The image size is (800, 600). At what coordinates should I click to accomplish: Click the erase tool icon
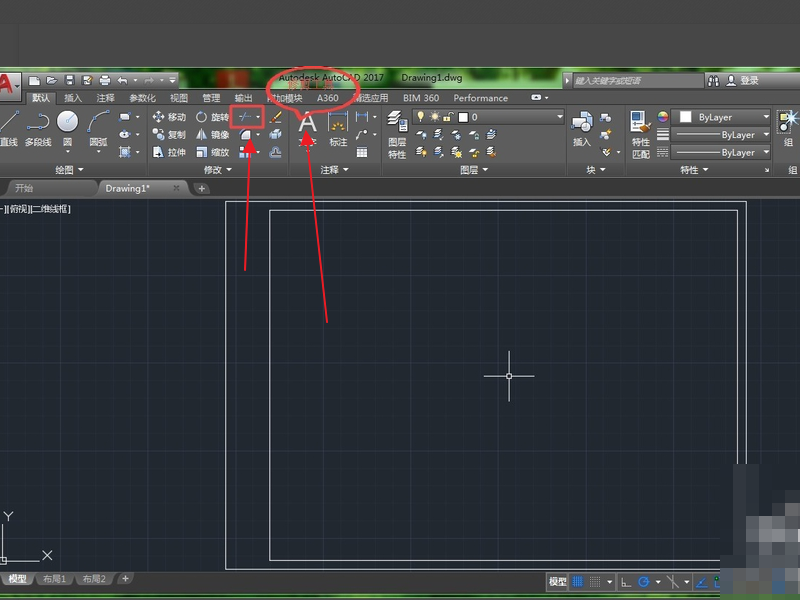(x=276, y=117)
